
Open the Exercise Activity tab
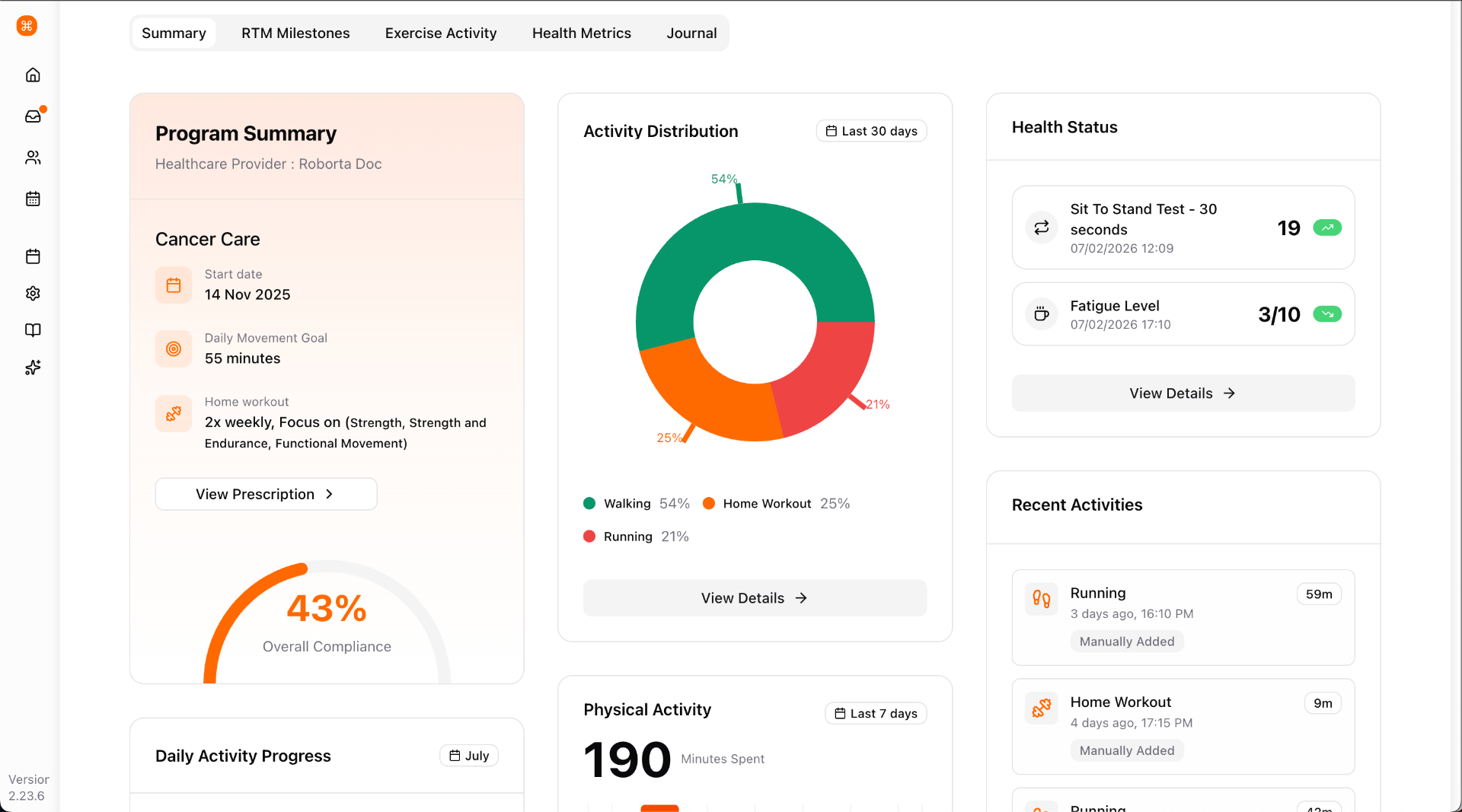click(441, 33)
